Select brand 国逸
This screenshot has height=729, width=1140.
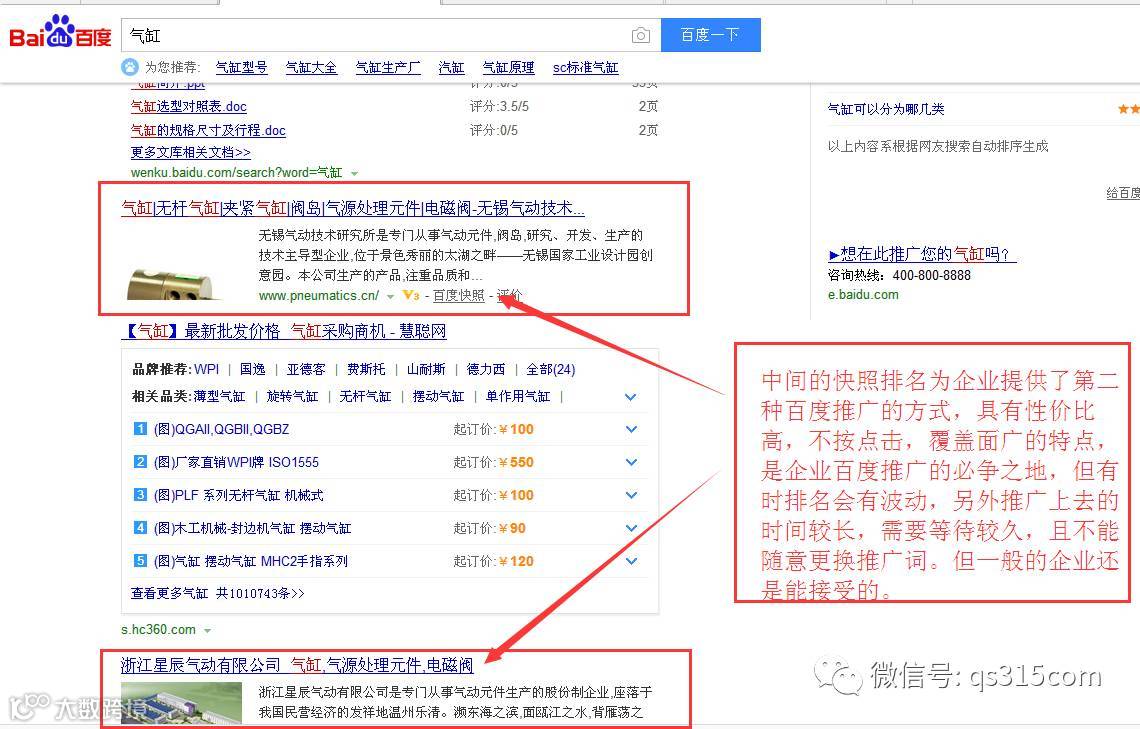tap(253, 369)
